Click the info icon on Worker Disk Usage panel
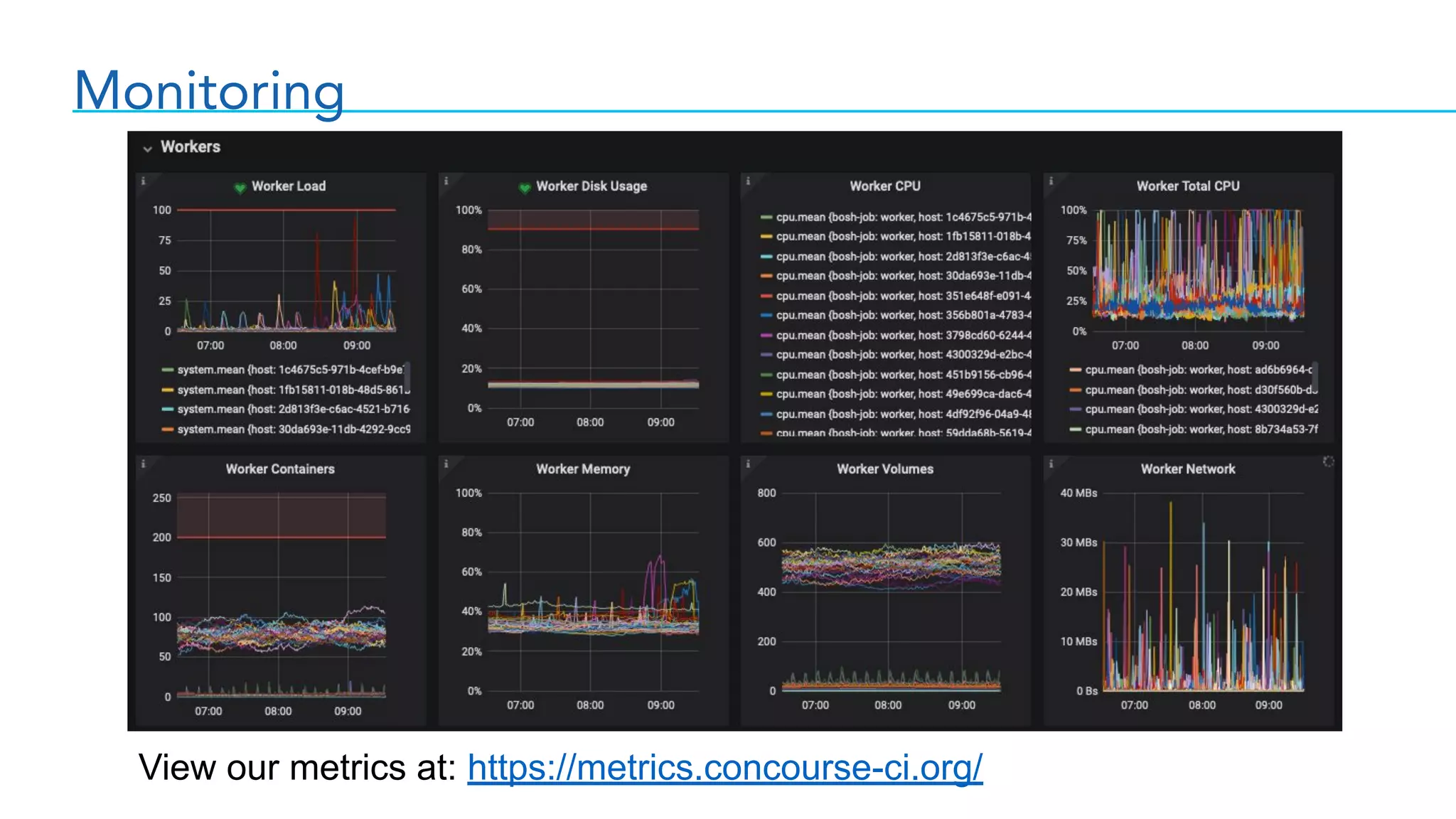The image size is (1456, 819). pyautogui.click(x=446, y=181)
